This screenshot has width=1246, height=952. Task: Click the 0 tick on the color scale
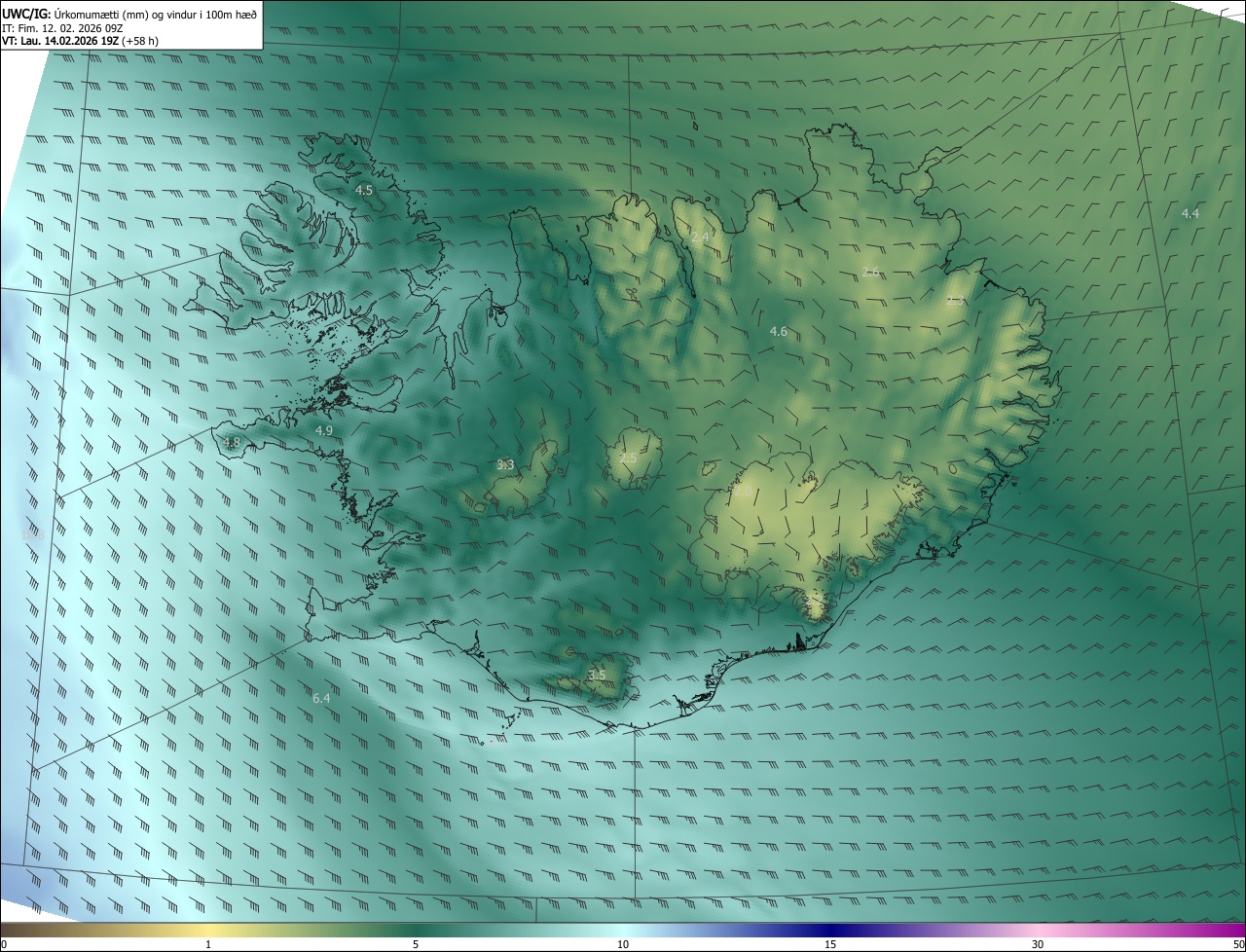coord(4,944)
